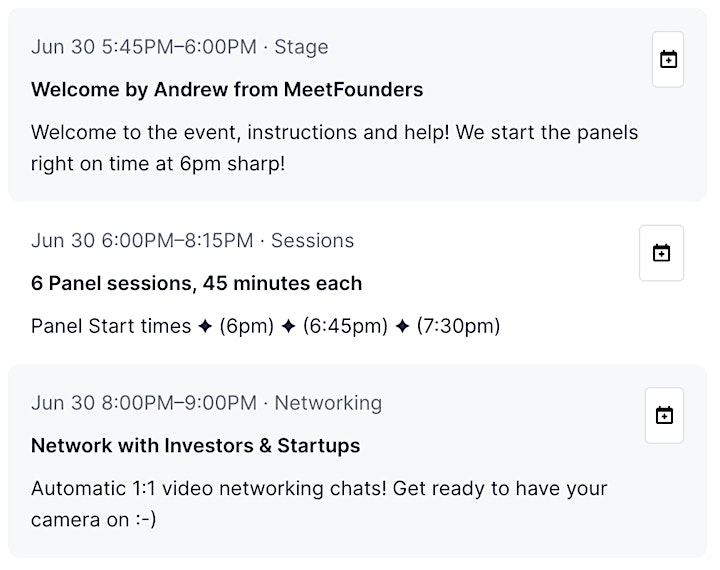Click the star bullet before (7:30pm)
This screenshot has height=570, width=720.
402,326
